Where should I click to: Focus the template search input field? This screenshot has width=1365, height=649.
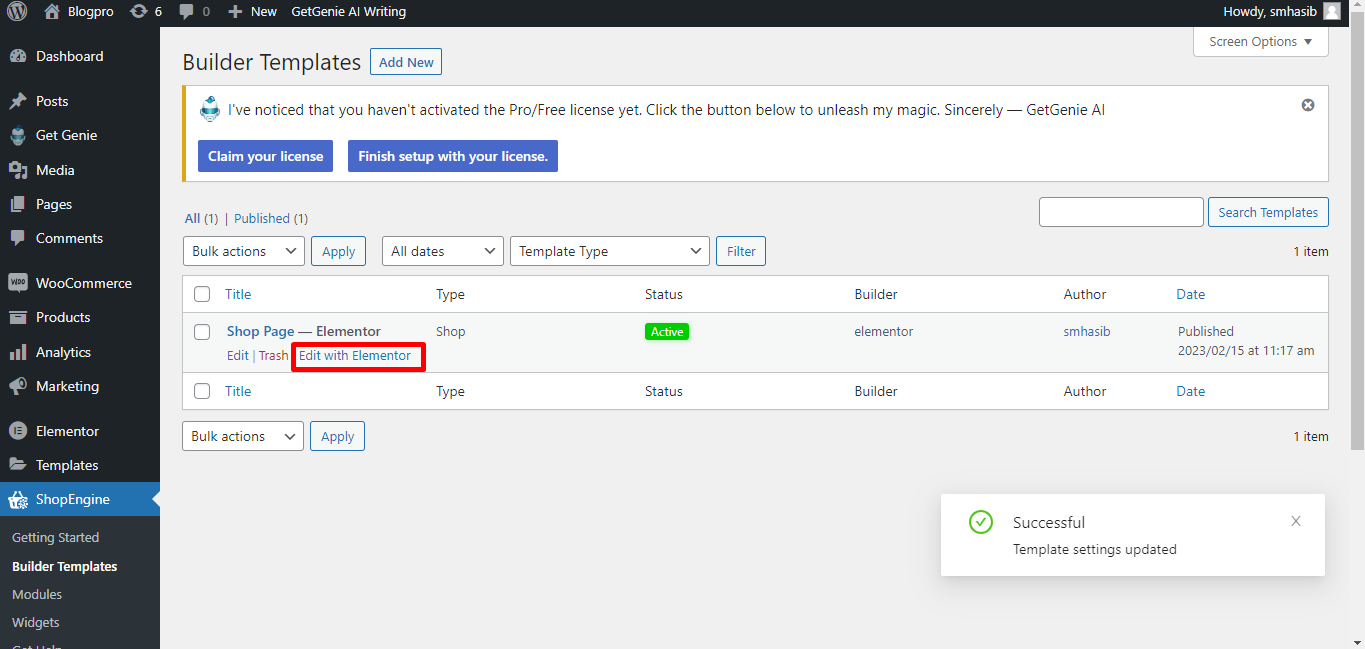click(x=1121, y=212)
